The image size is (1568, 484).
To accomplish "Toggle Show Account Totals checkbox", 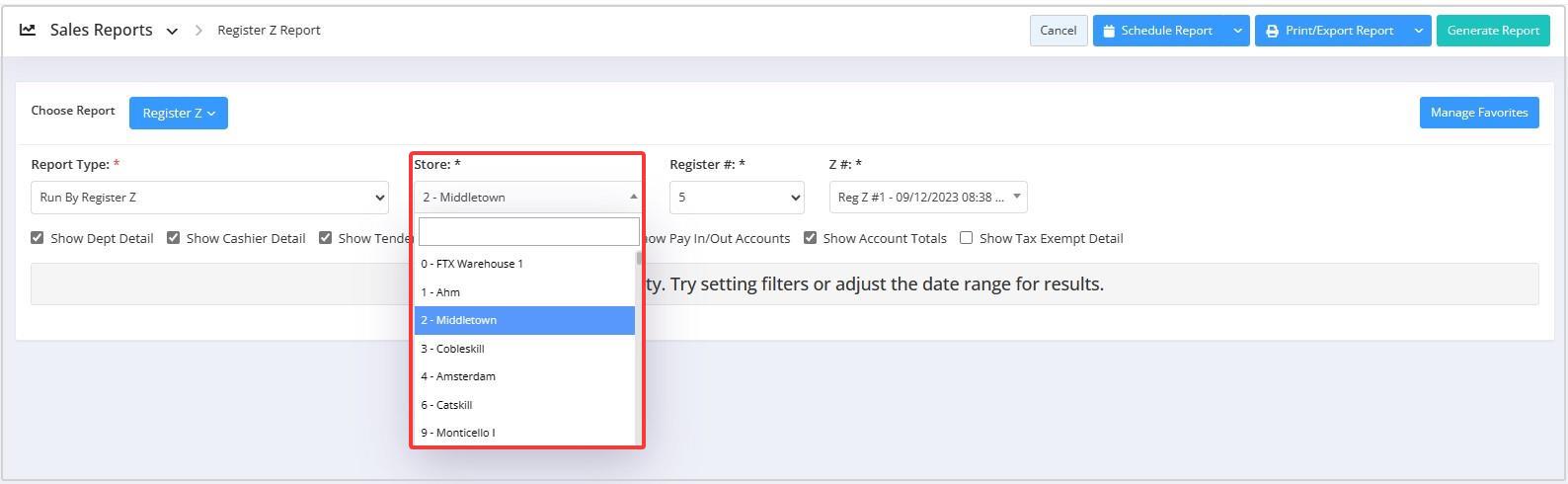I will pos(810,238).
